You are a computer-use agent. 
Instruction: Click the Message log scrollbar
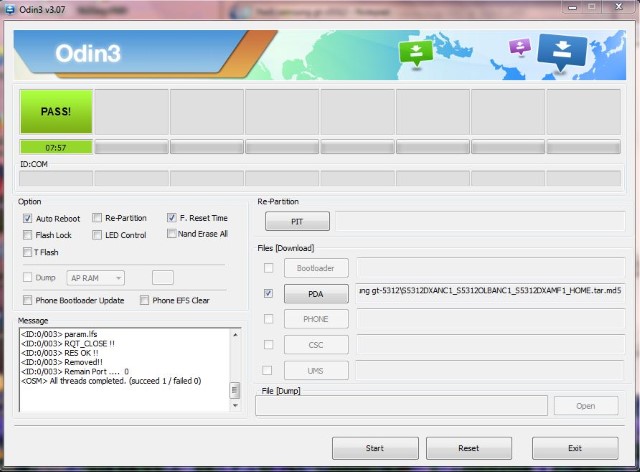(x=235, y=369)
